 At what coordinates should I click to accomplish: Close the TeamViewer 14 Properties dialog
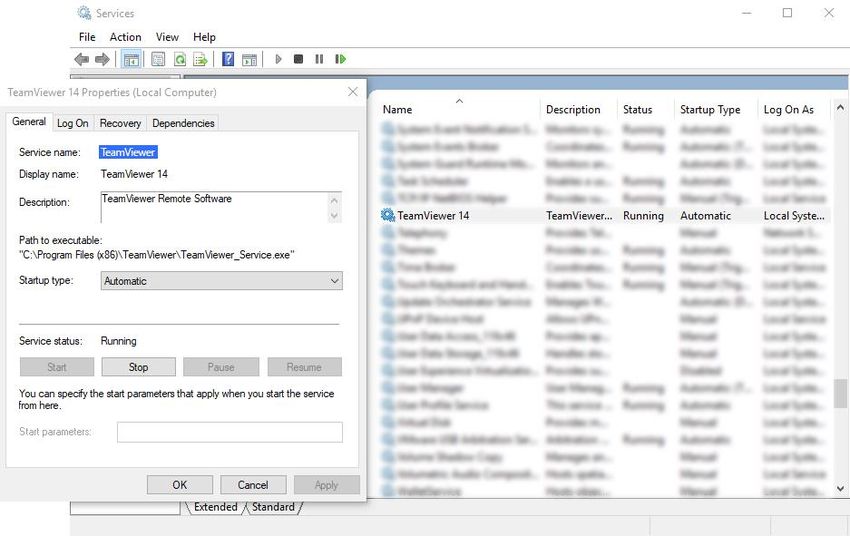[x=353, y=92]
